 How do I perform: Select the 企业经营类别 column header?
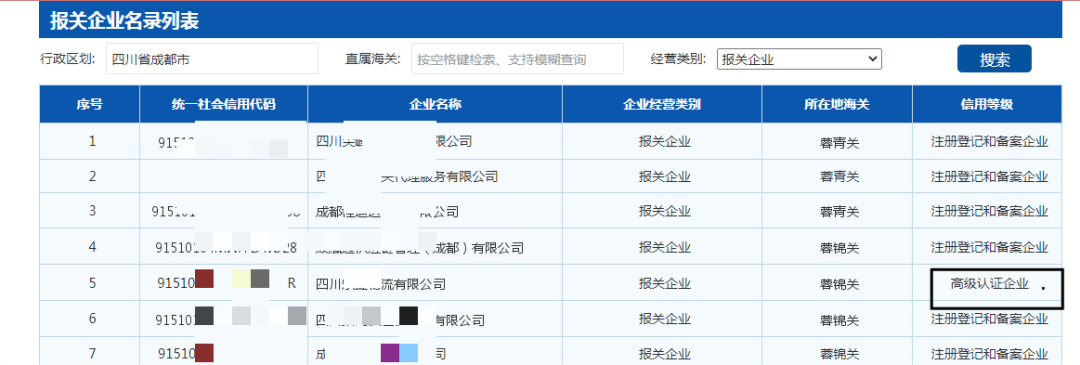(662, 105)
